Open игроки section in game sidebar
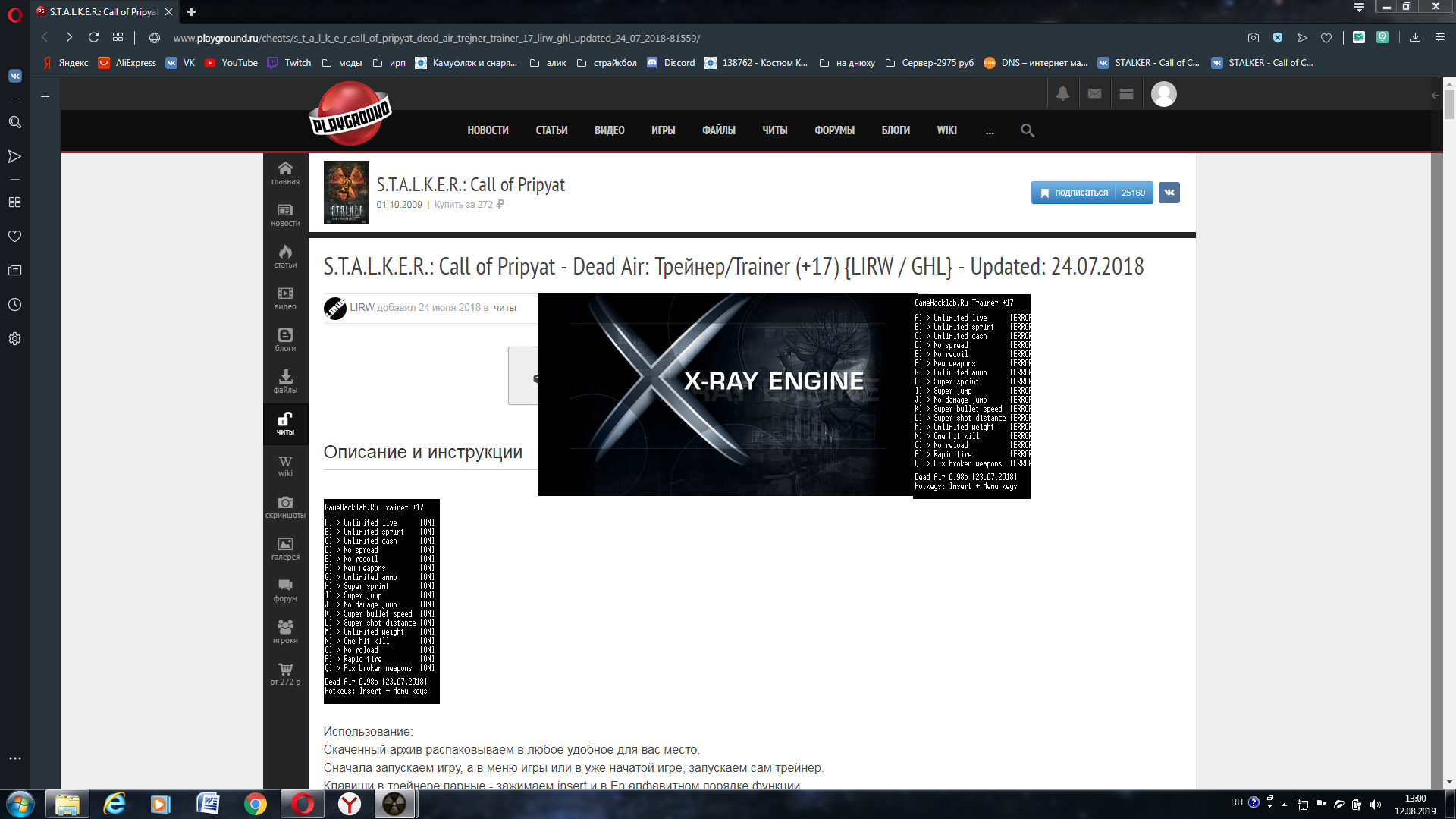 pos(285,632)
